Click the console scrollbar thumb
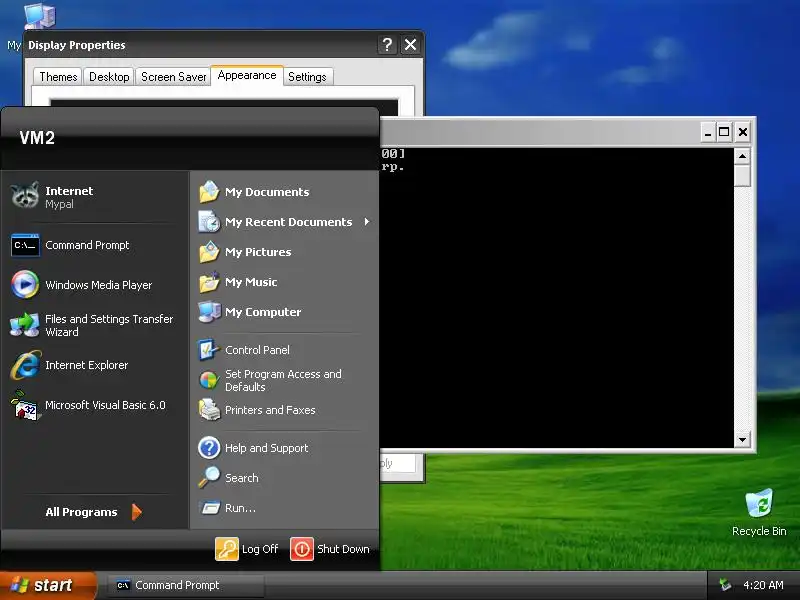Screen dimensions: 800x600 coord(742,176)
